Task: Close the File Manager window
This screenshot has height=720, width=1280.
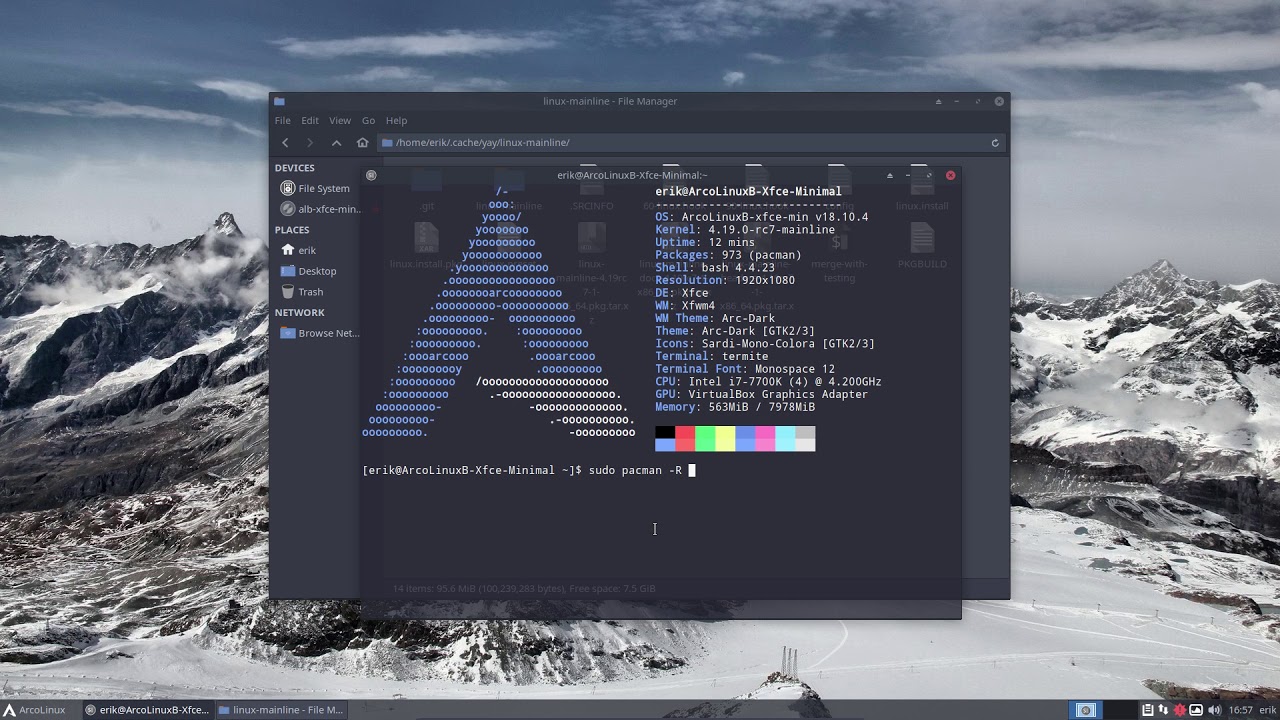Action: [999, 101]
